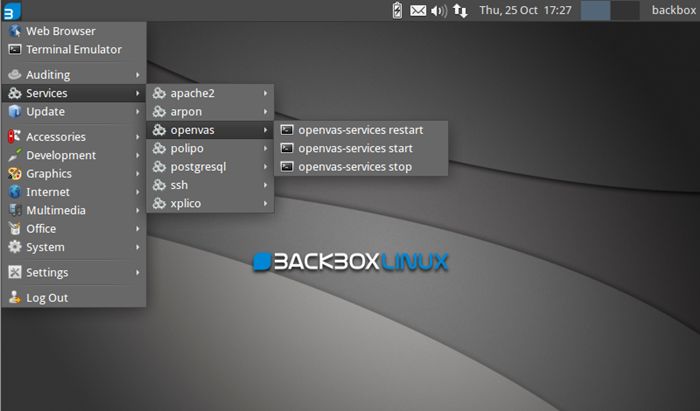This screenshot has height=411, width=700.
Task: Expand the Accessories submenu arrow
Action: 138,137
